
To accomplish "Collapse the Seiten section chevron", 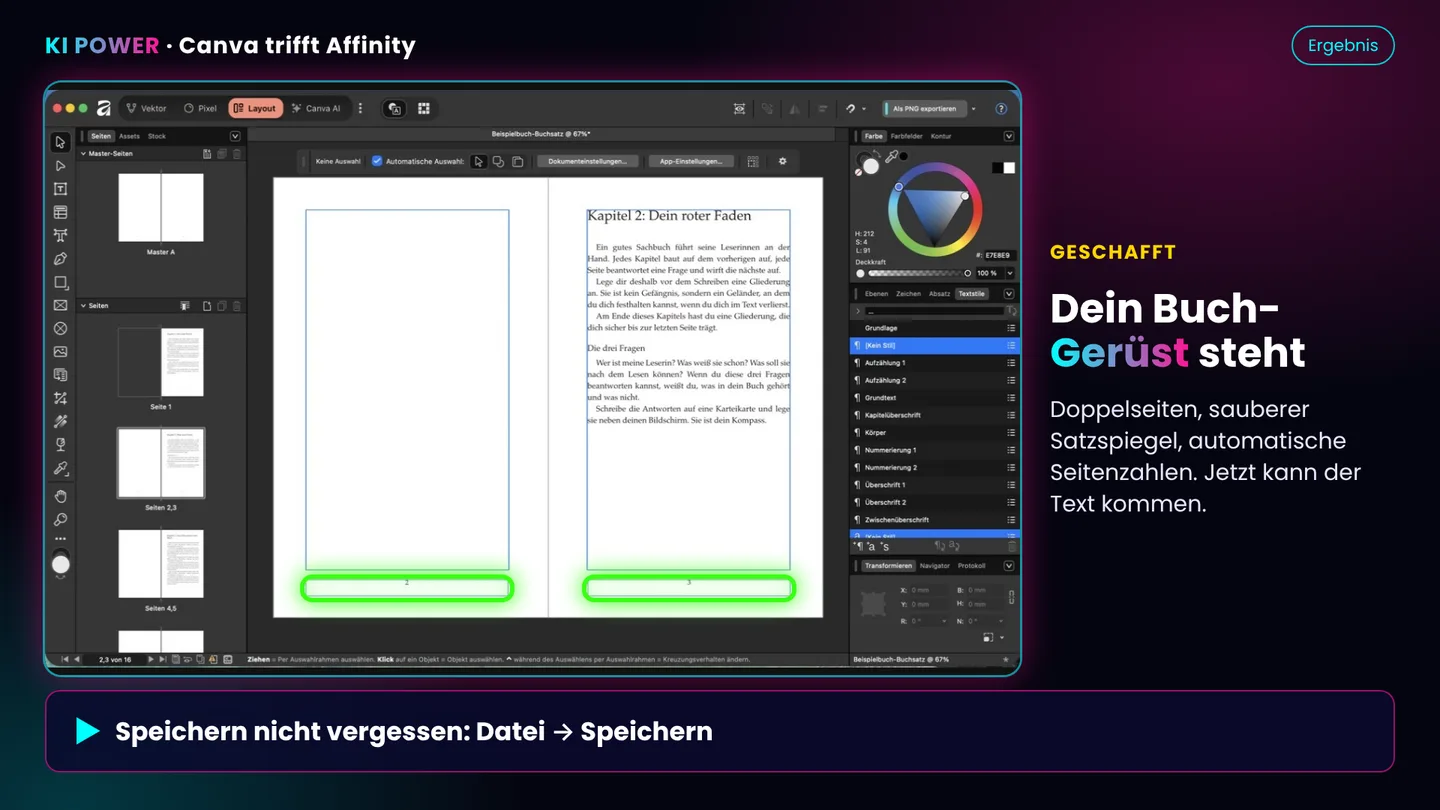I will [83, 306].
